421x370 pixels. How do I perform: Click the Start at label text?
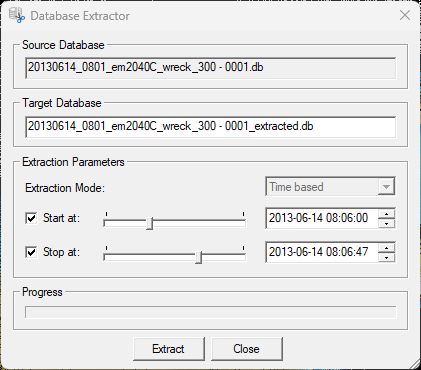pos(61,218)
